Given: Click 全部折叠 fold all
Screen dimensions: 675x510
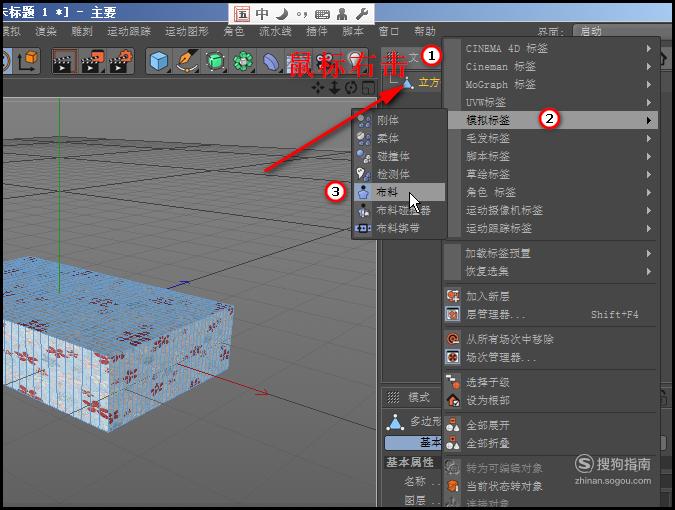Looking at the screenshot, I should point(551,443).
